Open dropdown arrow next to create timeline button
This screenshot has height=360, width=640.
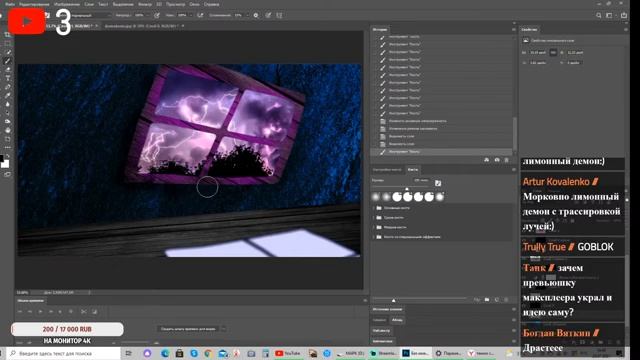[x=223, y=329]
